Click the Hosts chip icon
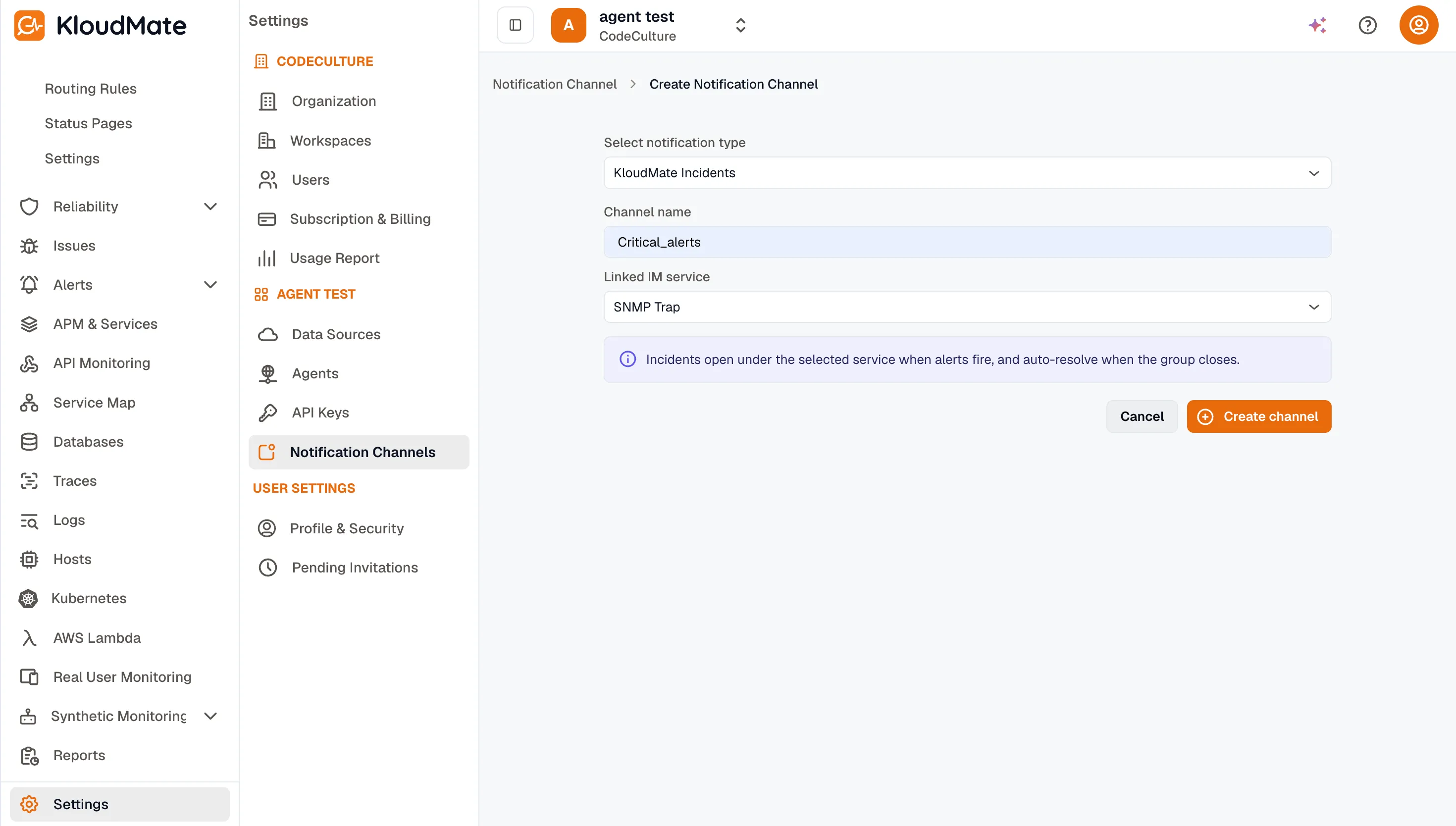Image resolution: width=1456 pixels, height=826 pixels. pos(29,560)
